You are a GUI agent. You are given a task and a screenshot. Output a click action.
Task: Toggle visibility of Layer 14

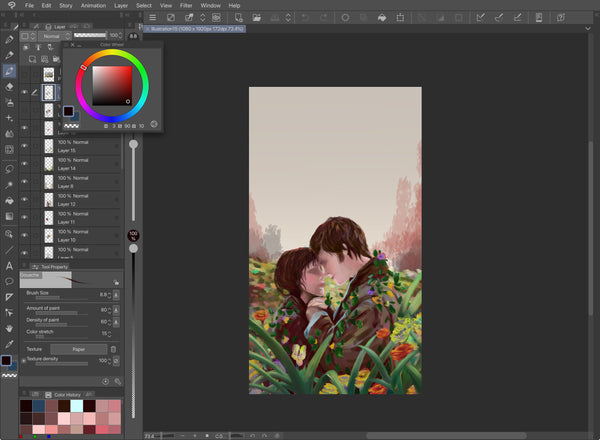coord(24,164)
